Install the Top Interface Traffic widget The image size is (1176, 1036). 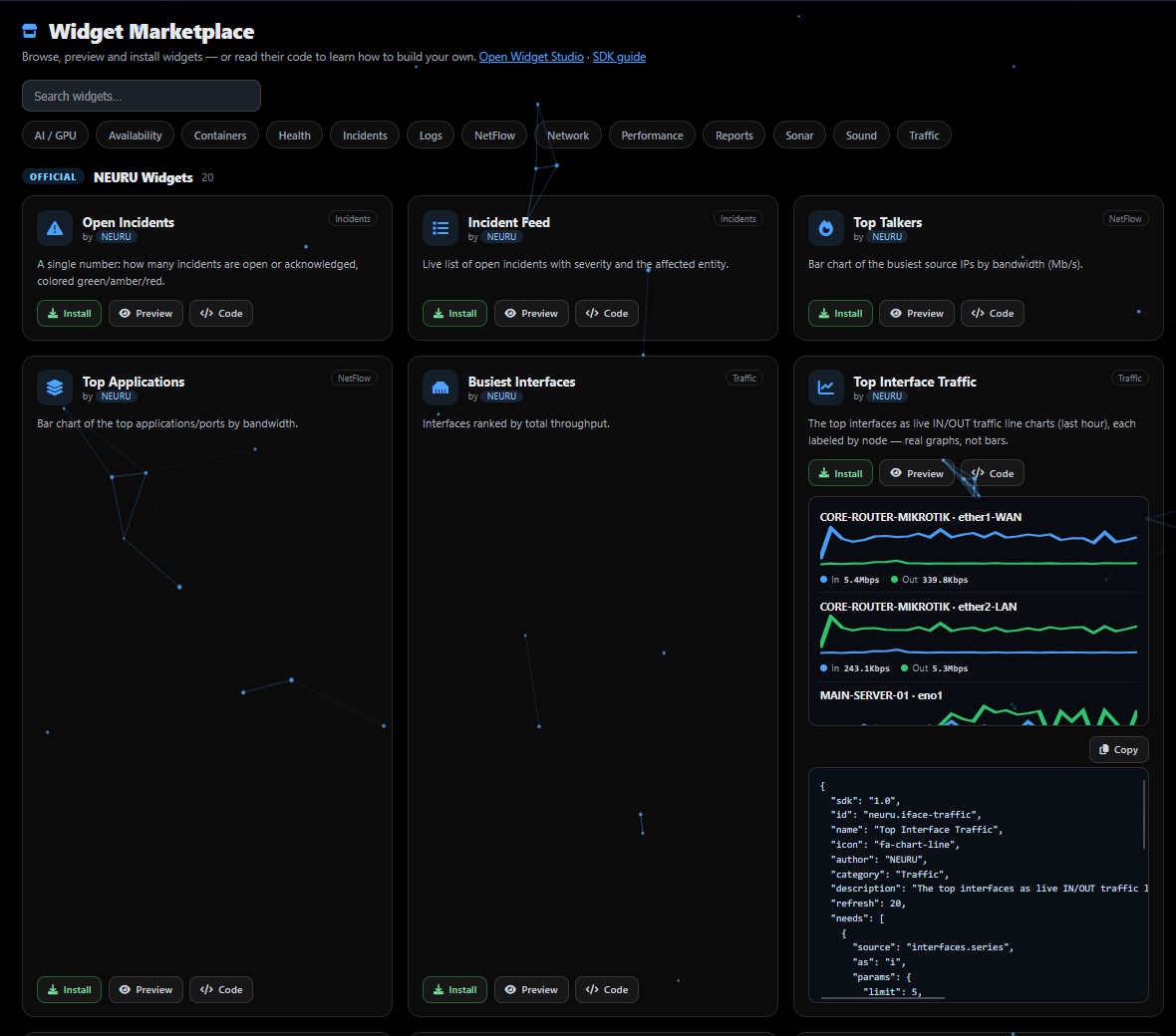click(840, 473)
